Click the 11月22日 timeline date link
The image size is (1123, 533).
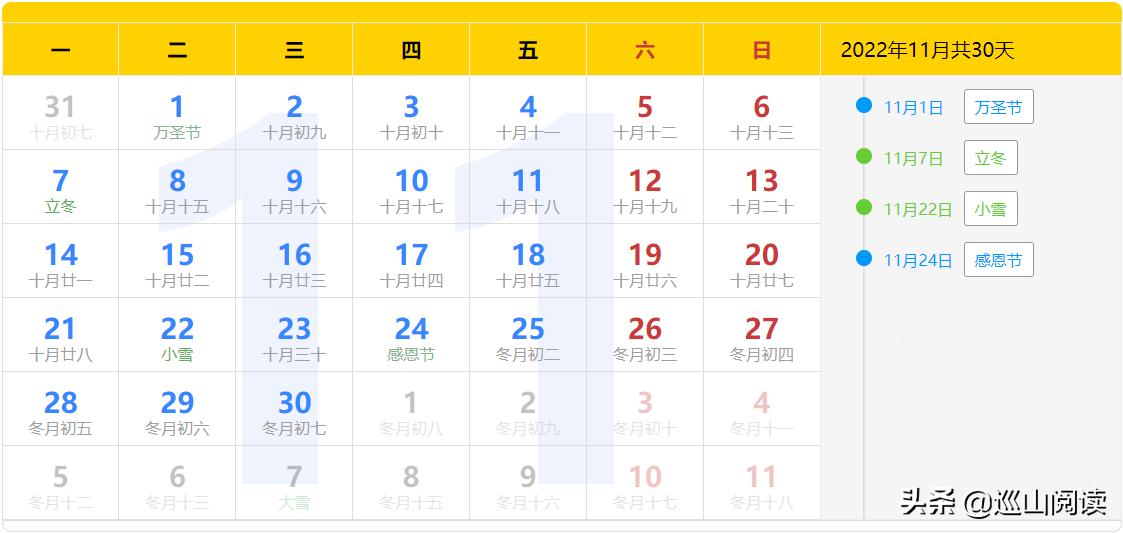tap(918, 209)
